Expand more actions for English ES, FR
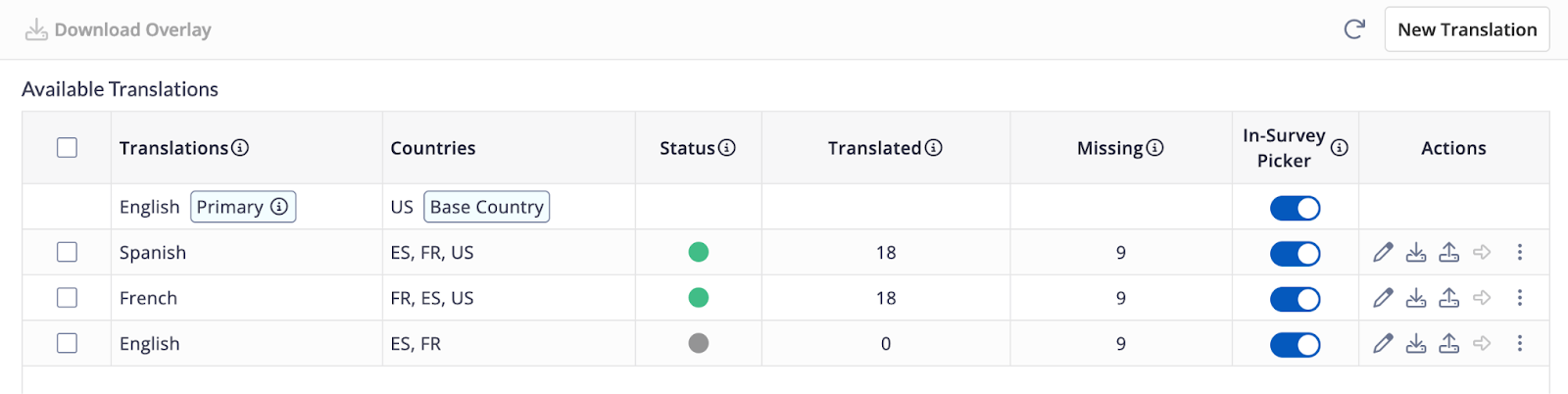Image resolution: width=1568 pixels, height=394 pixels. (1520, 344)
